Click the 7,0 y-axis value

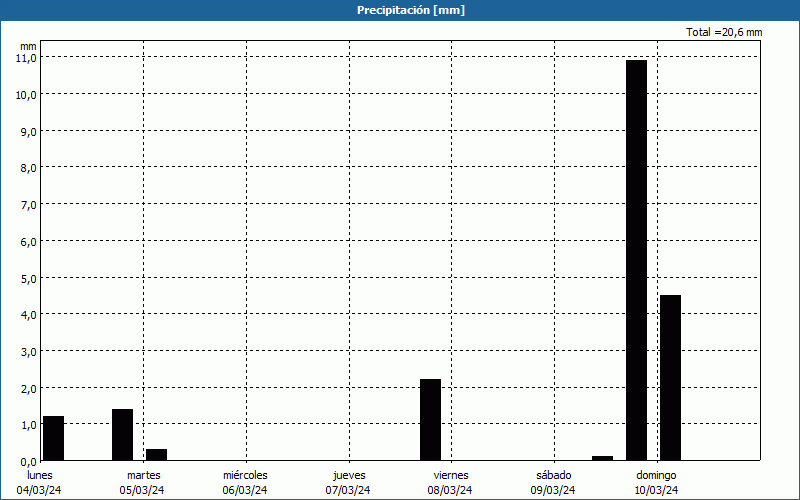pos(29,205)
